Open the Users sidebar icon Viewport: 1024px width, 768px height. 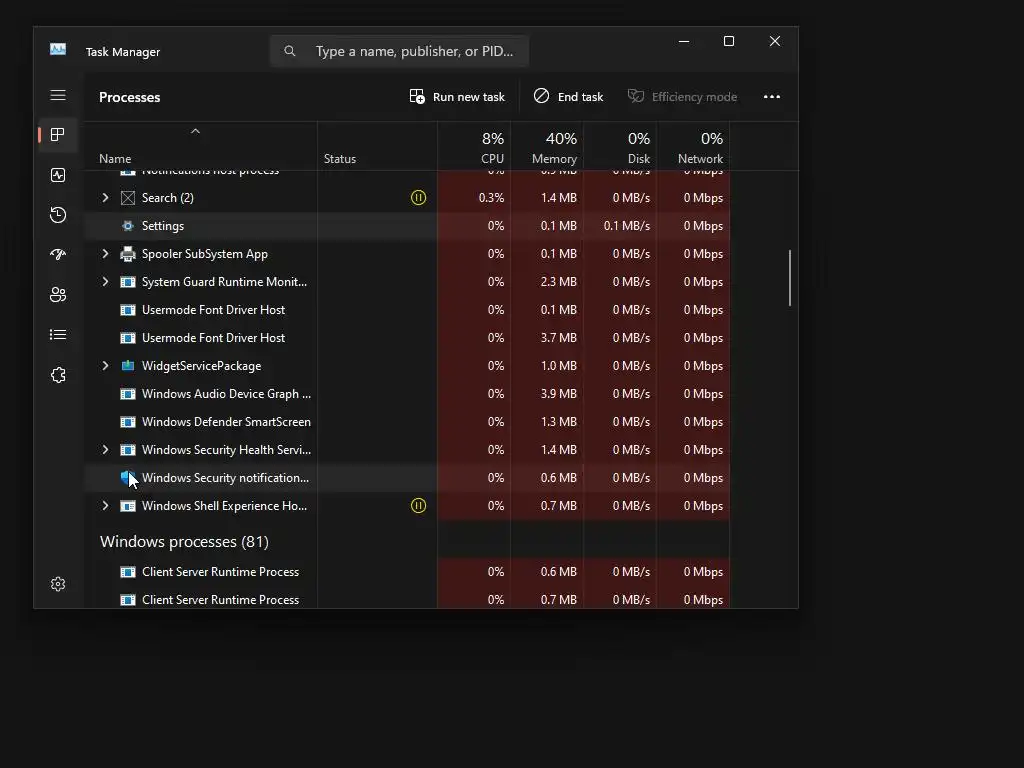tap(58, 295)
